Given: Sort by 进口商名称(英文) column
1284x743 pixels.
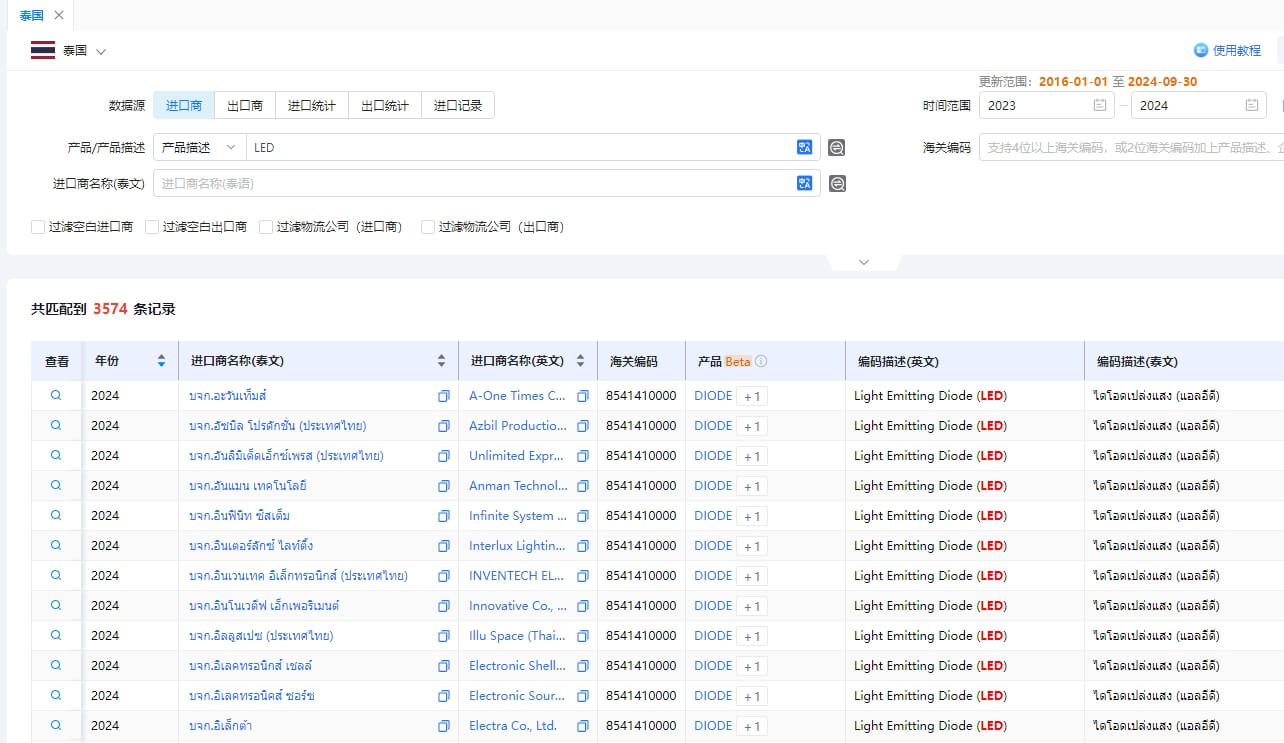Looking at the screenshot, I should (x=580, y=361).
